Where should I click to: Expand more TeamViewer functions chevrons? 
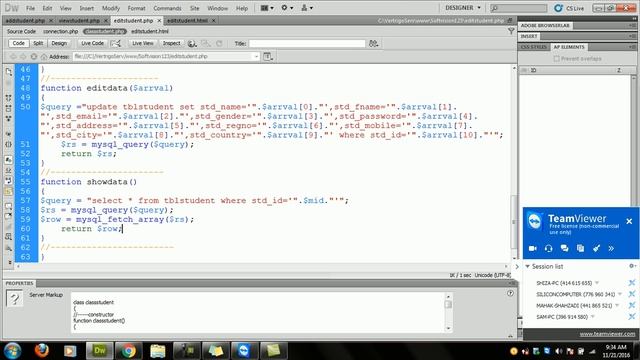(611, 248)
